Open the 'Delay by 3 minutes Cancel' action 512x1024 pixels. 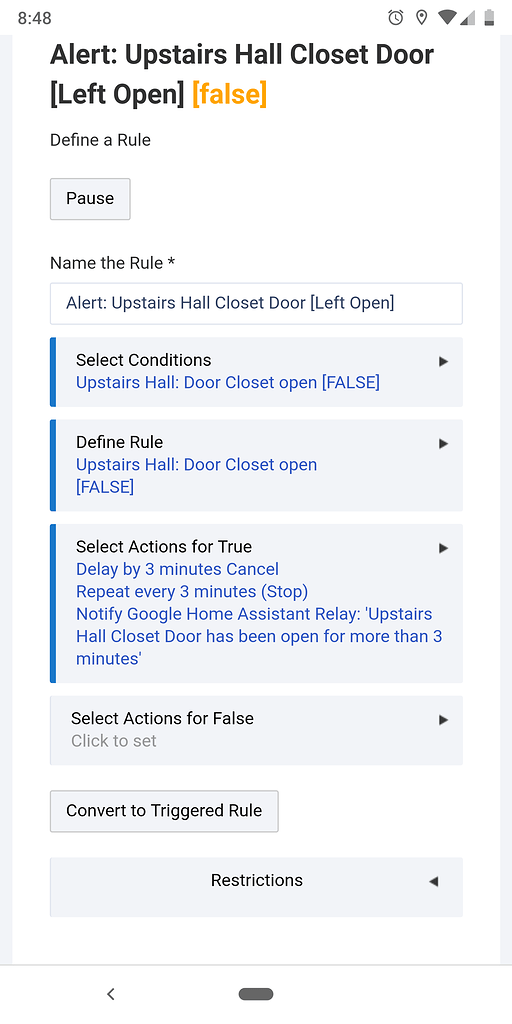pos(178,569)
